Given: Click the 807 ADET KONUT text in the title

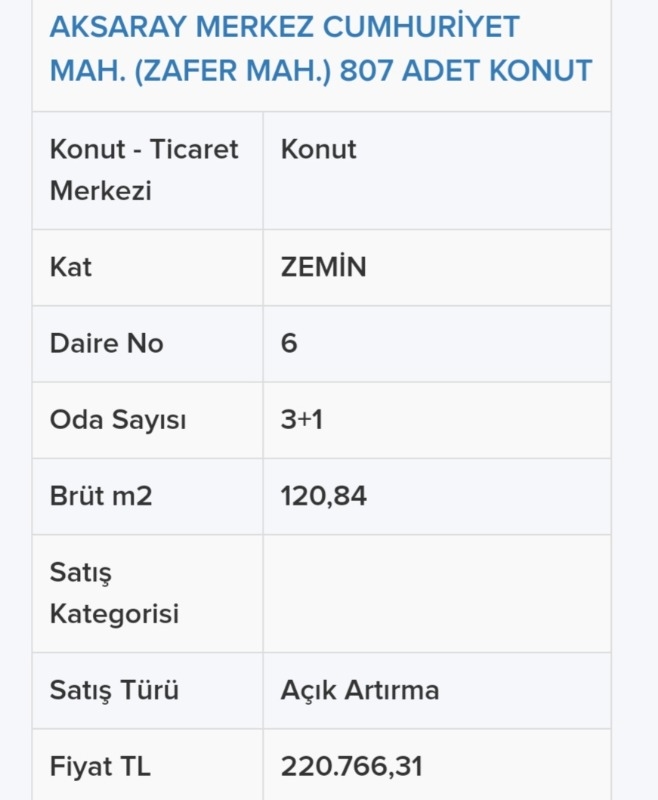Looking at the screenshot, I should (x=466, y=70).
